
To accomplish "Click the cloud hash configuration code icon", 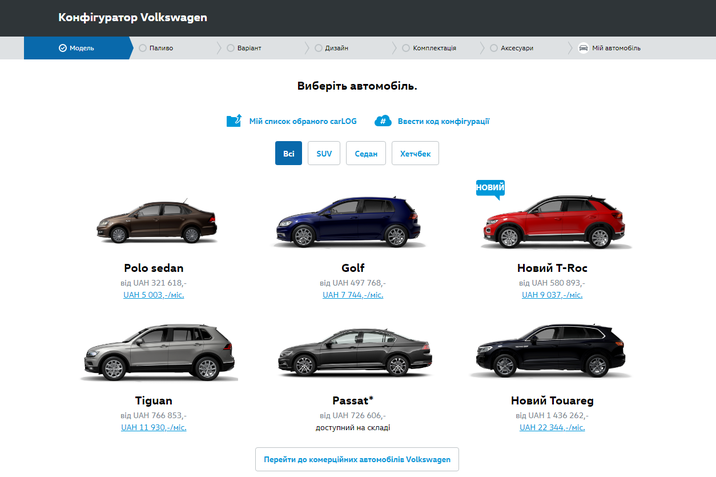I will click(383, 121).
